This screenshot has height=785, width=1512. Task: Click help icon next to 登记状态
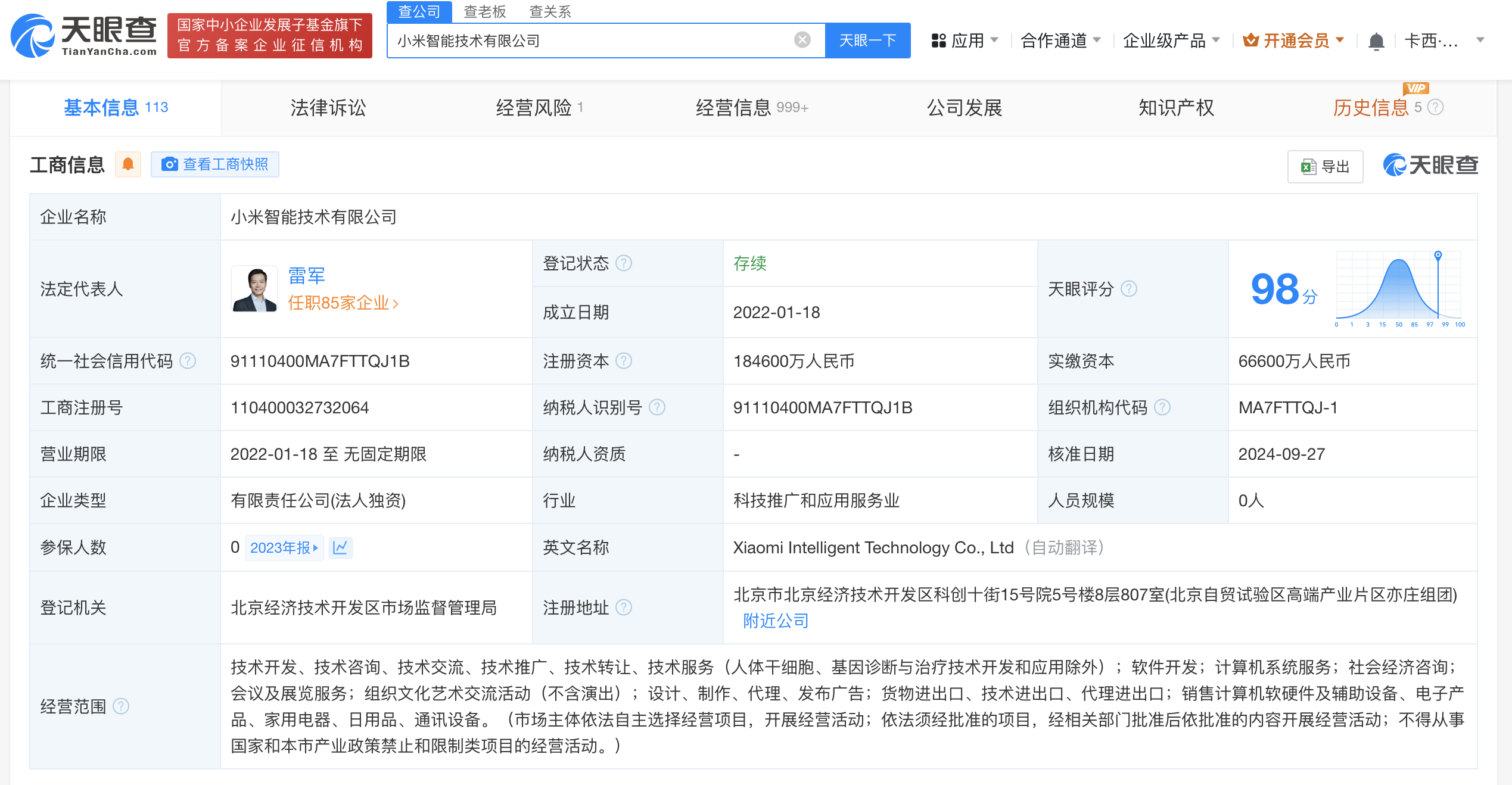point(624,263)
